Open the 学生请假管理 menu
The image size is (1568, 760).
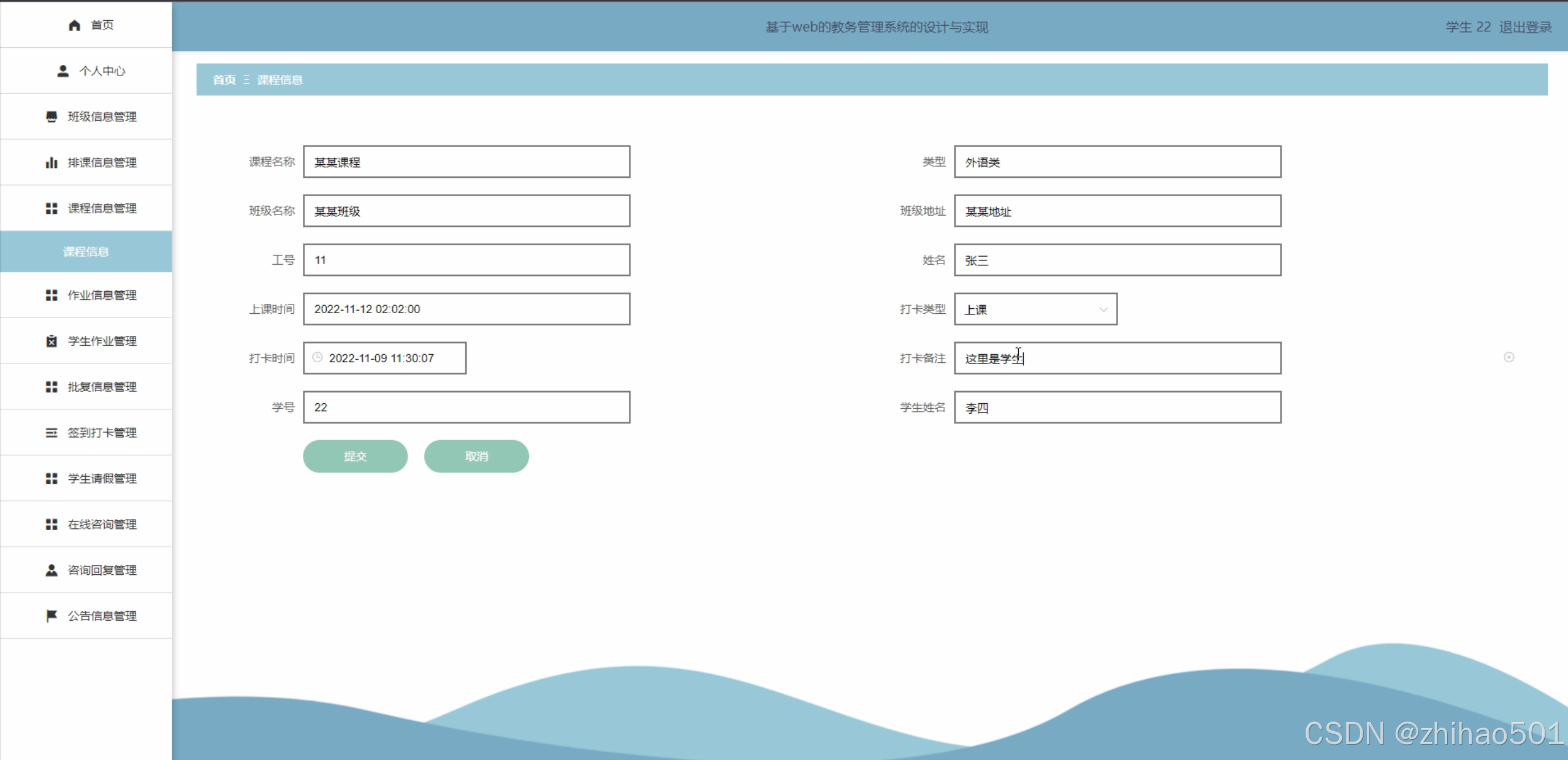(x=101, y=479)
